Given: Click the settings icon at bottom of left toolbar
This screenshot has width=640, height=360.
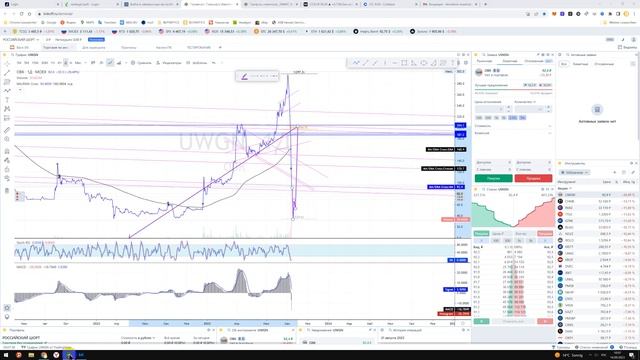Looking at the screenshot, I should tap(7, 308).
